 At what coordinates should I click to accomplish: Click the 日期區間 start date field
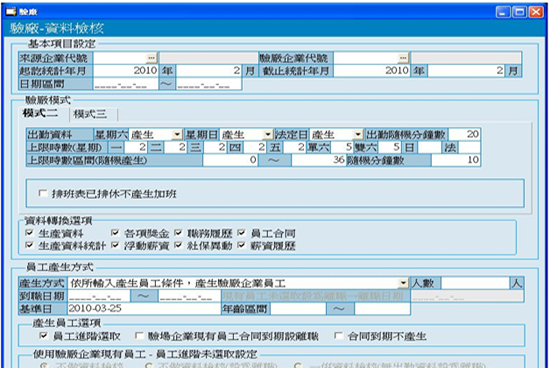pos(126,84)
